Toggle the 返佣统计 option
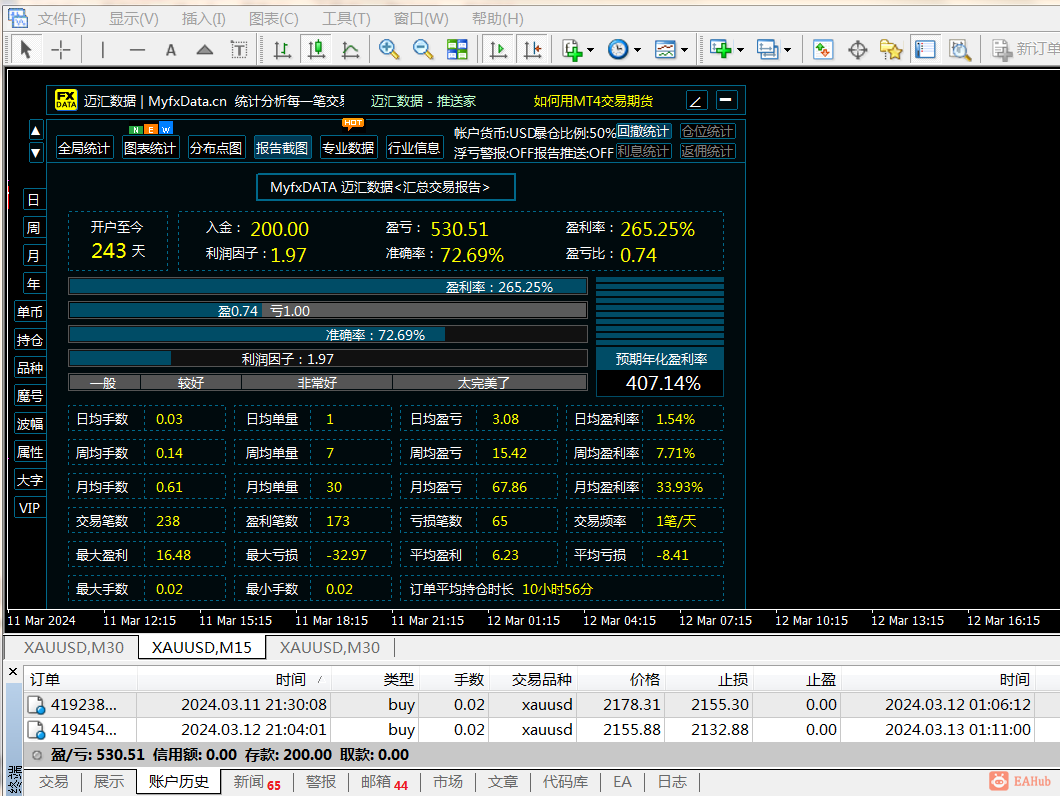The height and width of the screenshot is (796, 1060). pyautogui.click(x=708, y=151)
